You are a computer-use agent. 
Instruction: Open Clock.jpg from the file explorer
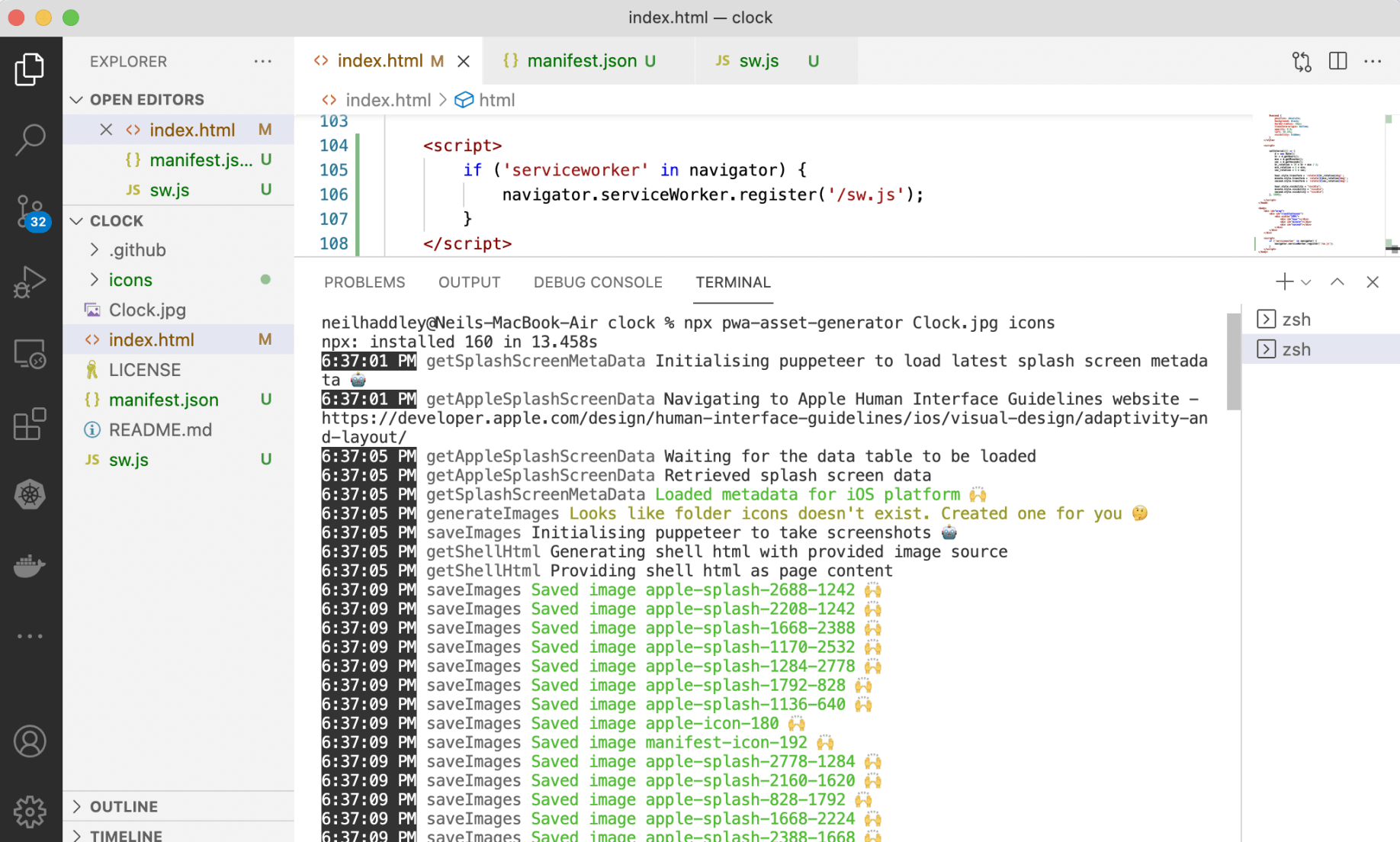[147, 310]
